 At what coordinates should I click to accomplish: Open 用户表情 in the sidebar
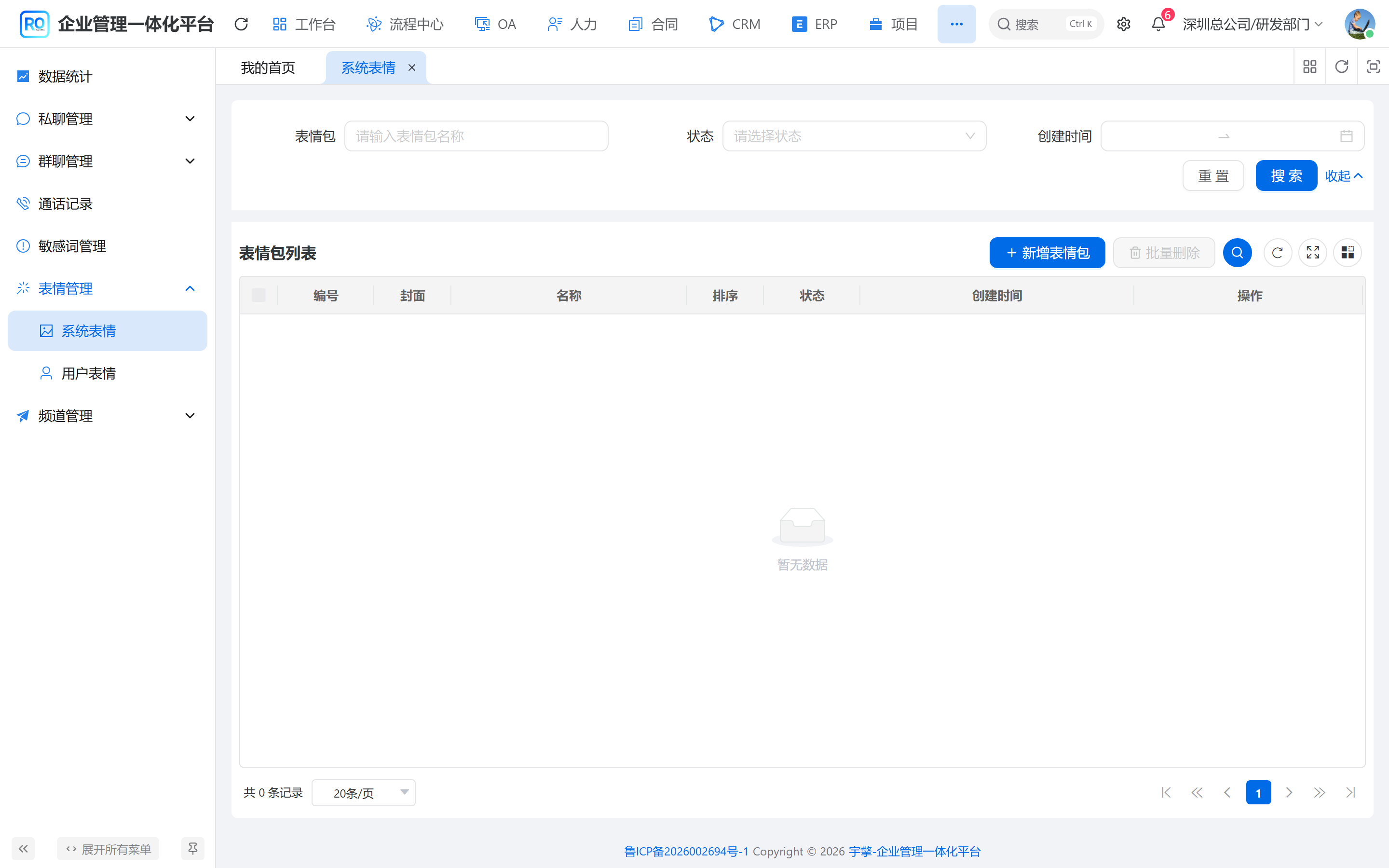pyautogui.click(x=108, y=374)
